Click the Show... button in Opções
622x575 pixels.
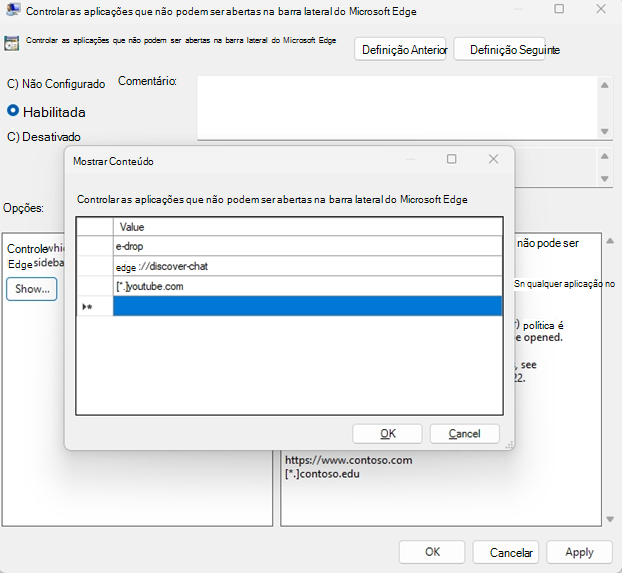(32, 289)
